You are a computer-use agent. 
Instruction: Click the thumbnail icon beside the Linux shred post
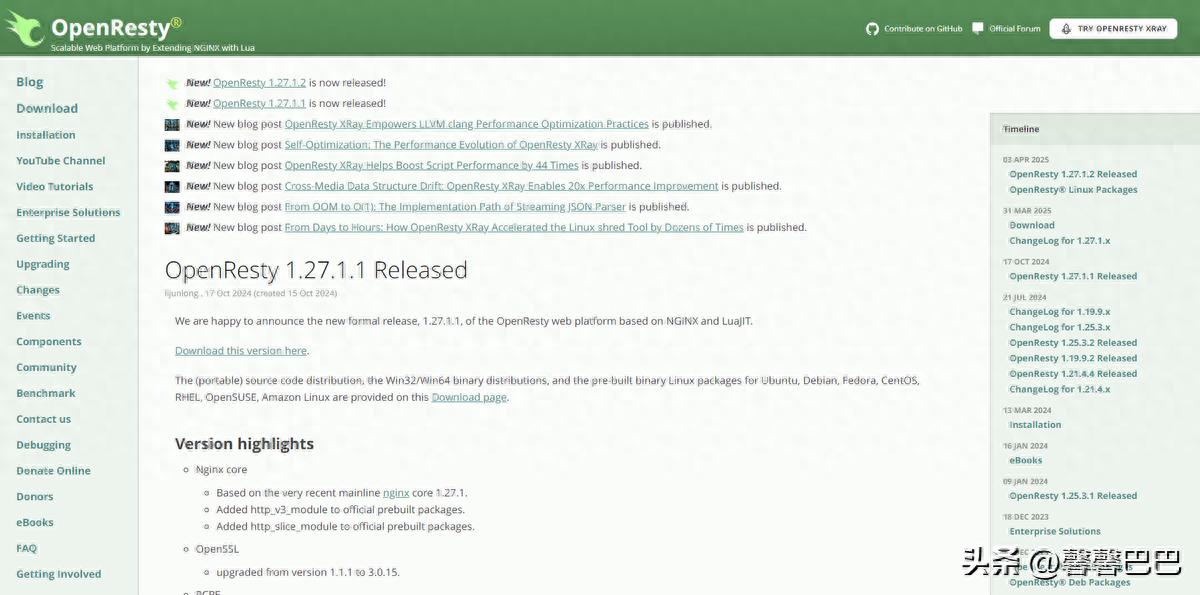pos(173,228)
